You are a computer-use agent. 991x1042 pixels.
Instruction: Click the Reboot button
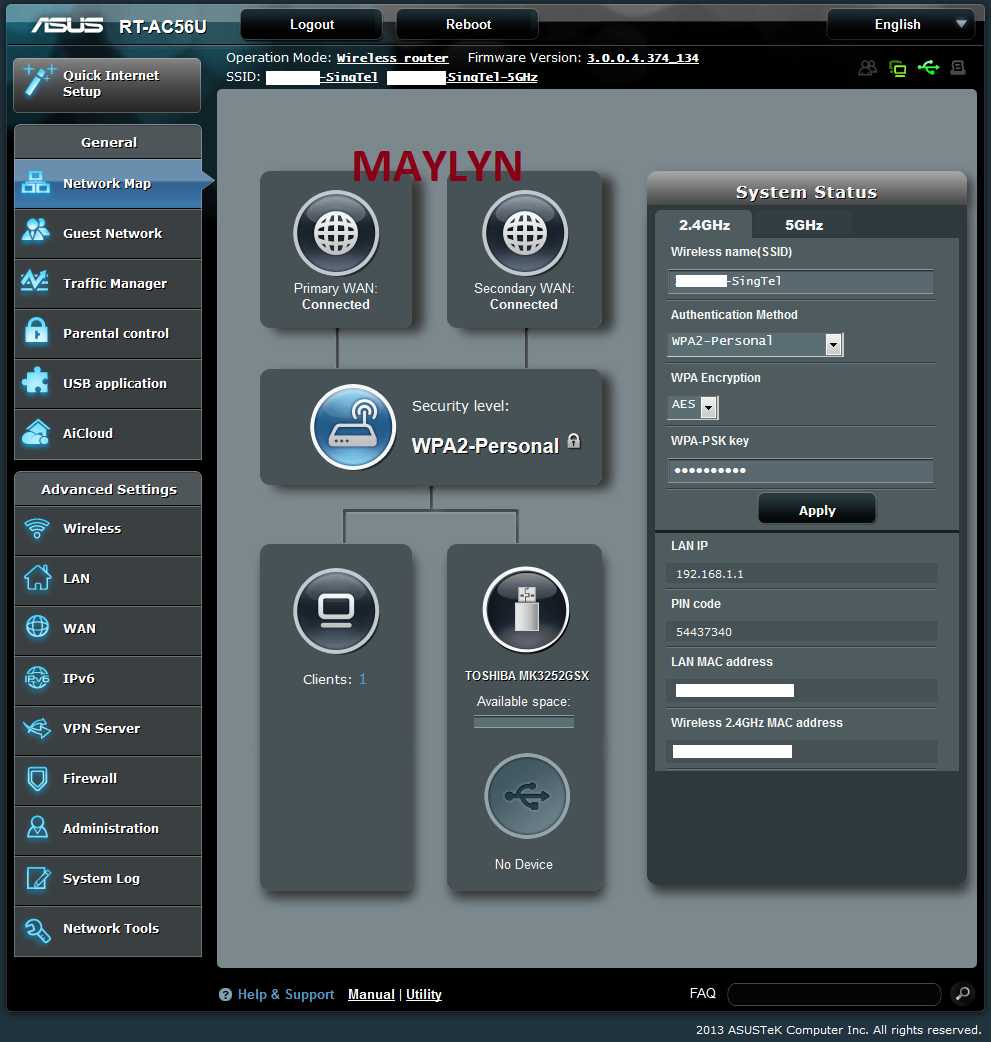click(x=467, y=24)
